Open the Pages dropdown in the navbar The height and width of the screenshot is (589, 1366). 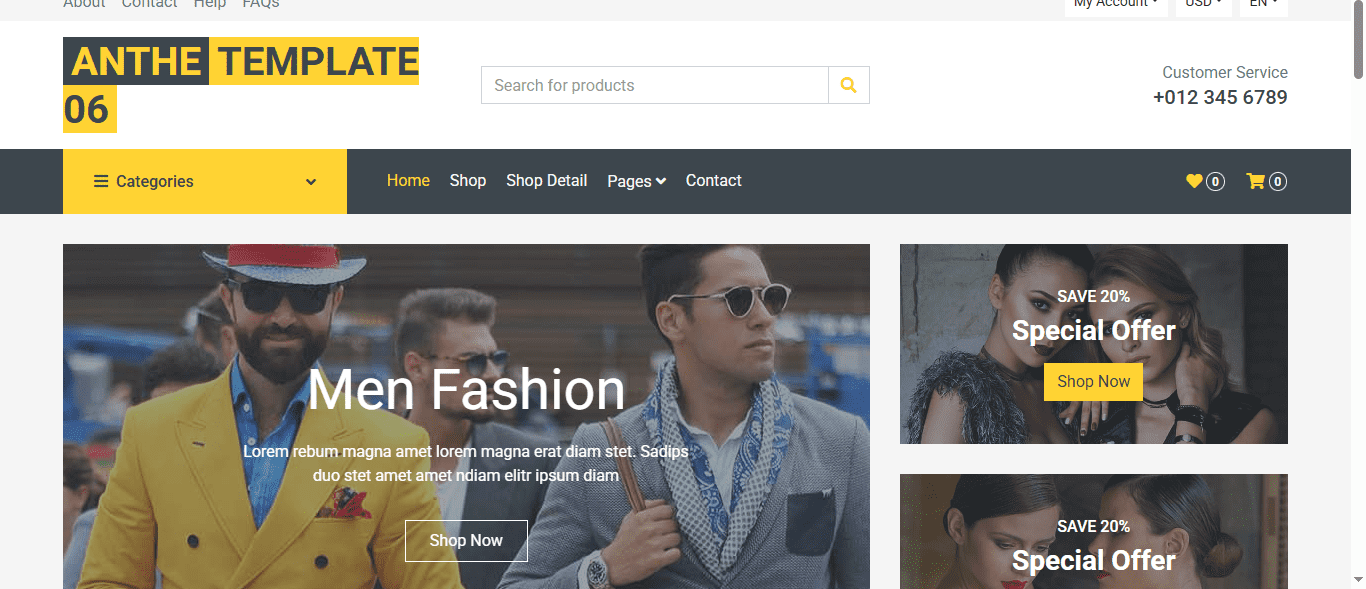636,181
